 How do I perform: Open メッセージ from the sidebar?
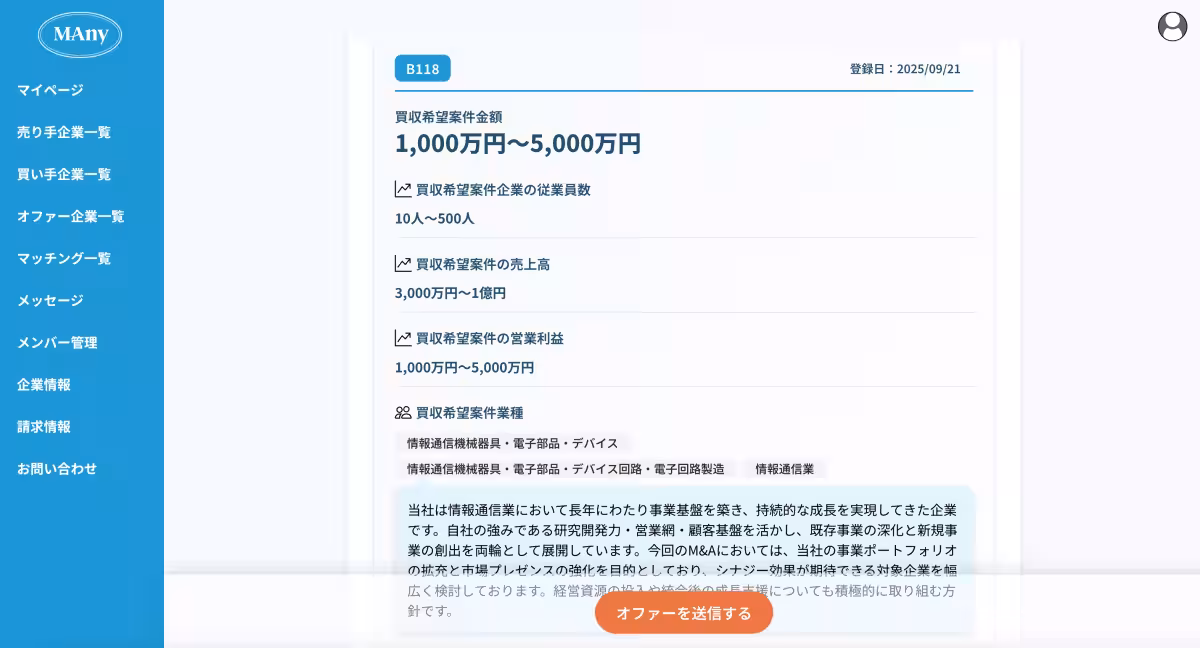[50, 300]
